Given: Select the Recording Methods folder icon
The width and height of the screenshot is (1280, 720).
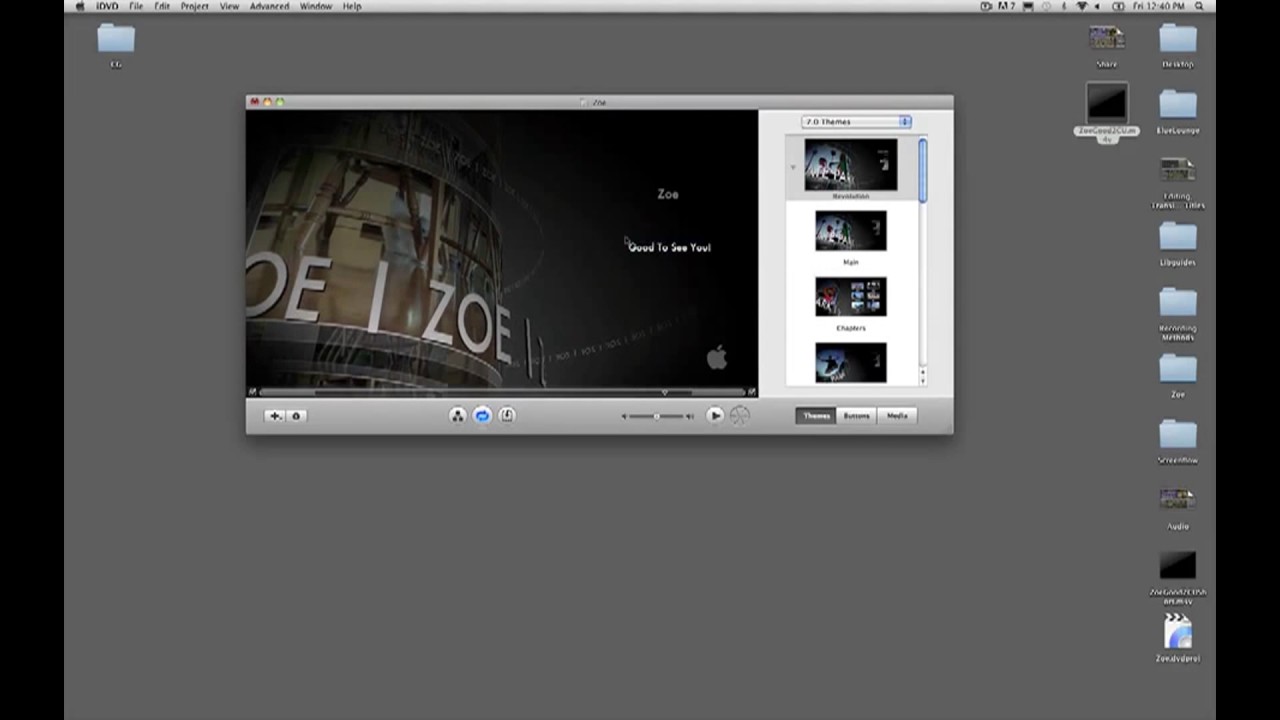Looking at the screenshot, I should click(x=1178, y=303).
